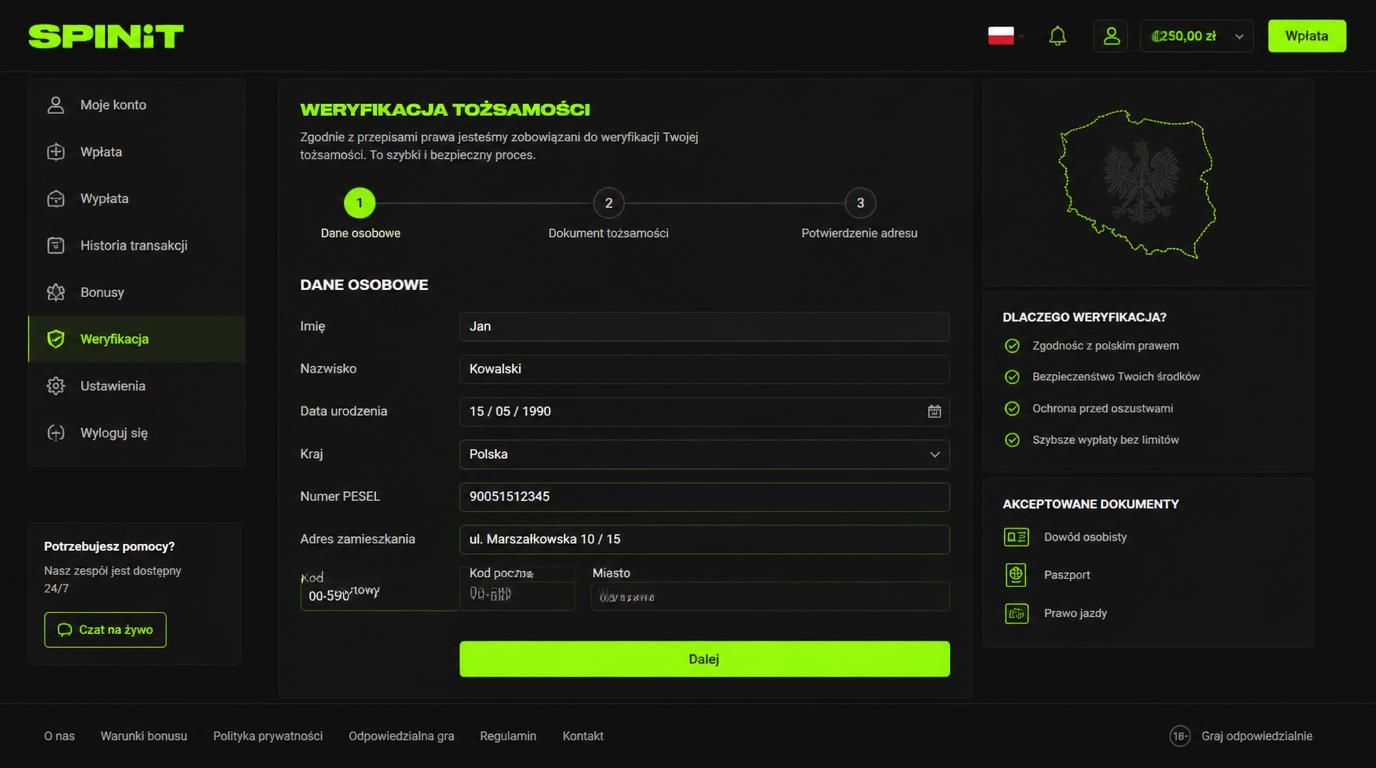Click DLACZEGO WERYFIKACJA? heading
This screenshot has width=1376, height=768.
click(x=1084, y=317)
